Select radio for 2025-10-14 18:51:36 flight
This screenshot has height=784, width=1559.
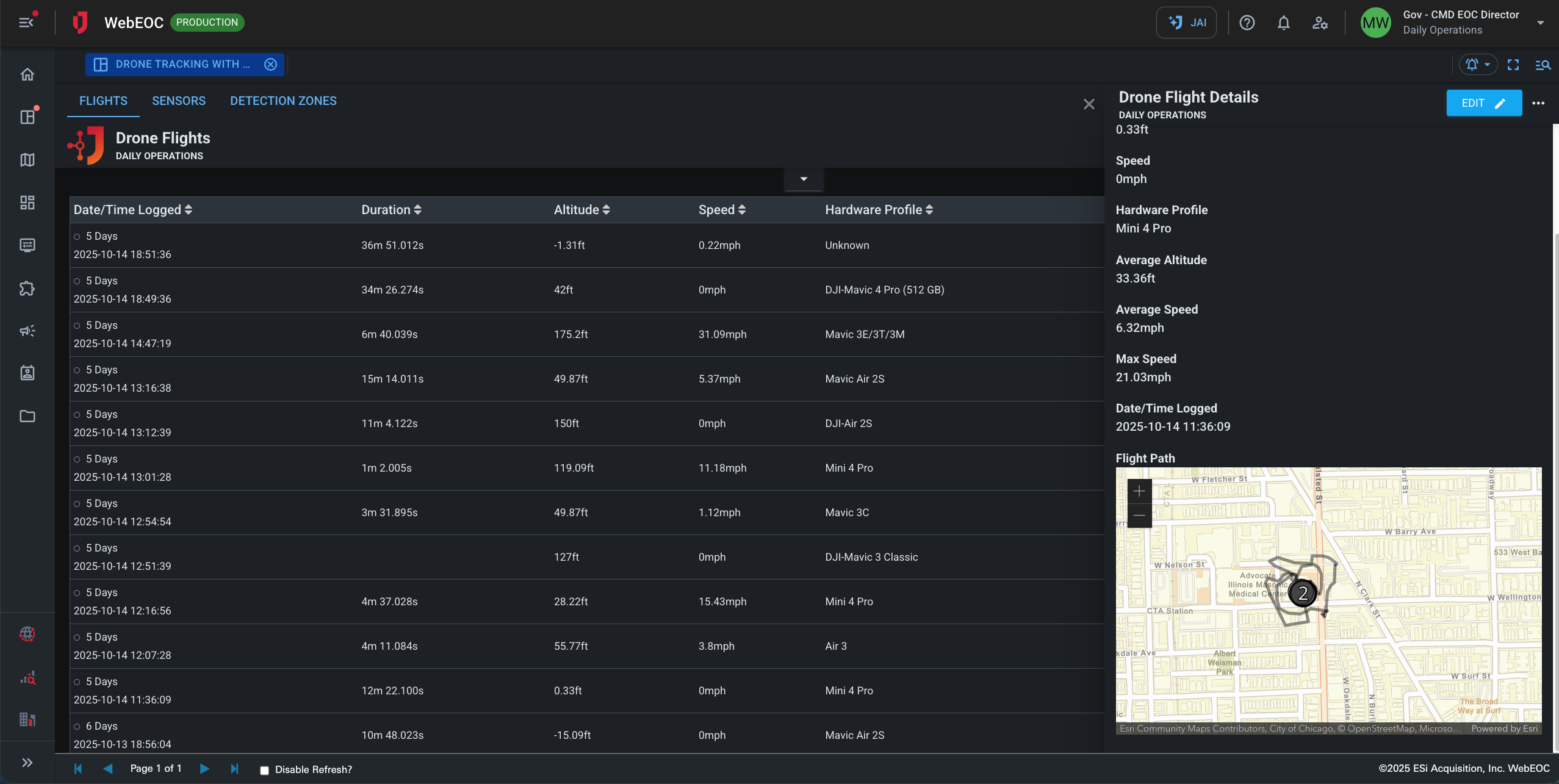[77, 237]
